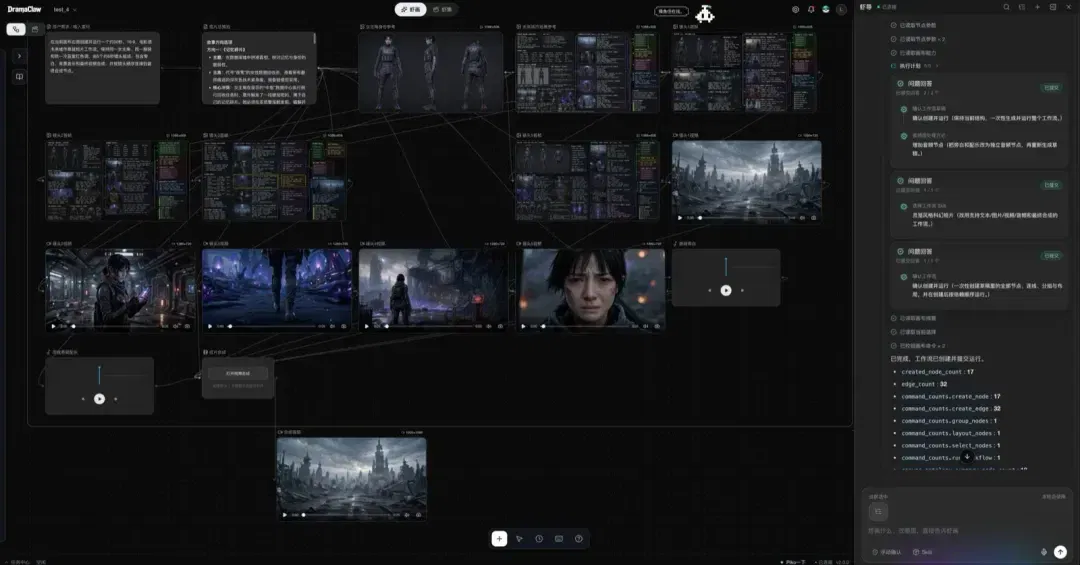Viewport: 1080px width, 565px height.
Task: Start a new chat with the plus icon
Action: pos(1037,7)
